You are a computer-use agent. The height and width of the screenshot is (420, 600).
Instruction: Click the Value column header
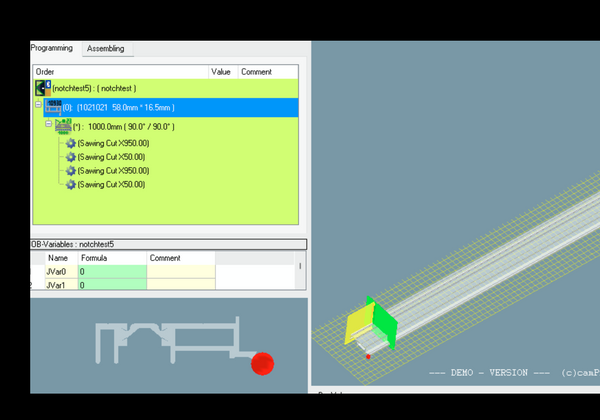pyautogui.click(x=221, y=72)
